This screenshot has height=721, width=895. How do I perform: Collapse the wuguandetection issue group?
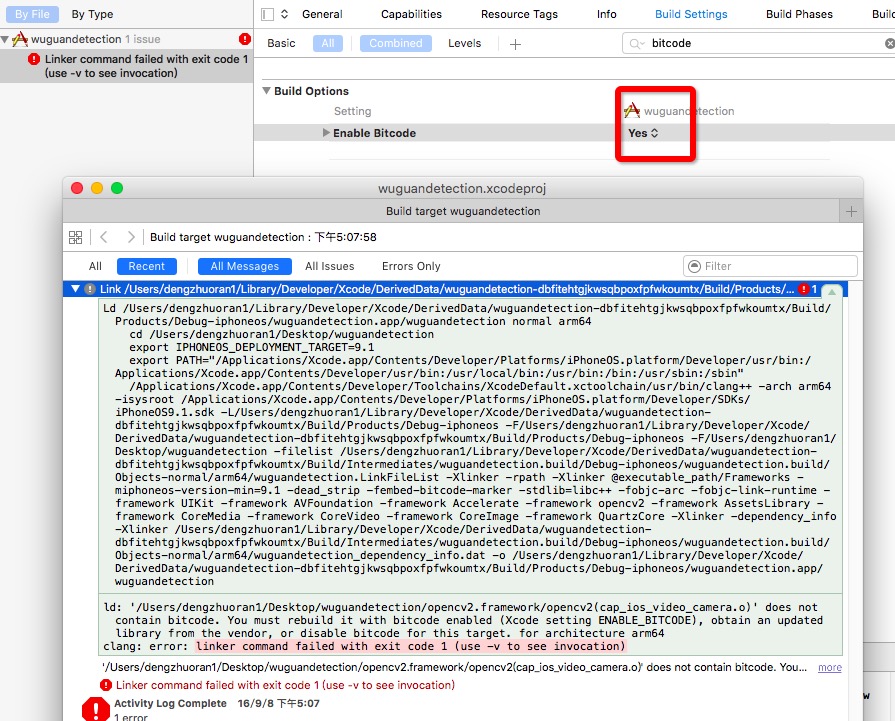(x=5, y=39)
